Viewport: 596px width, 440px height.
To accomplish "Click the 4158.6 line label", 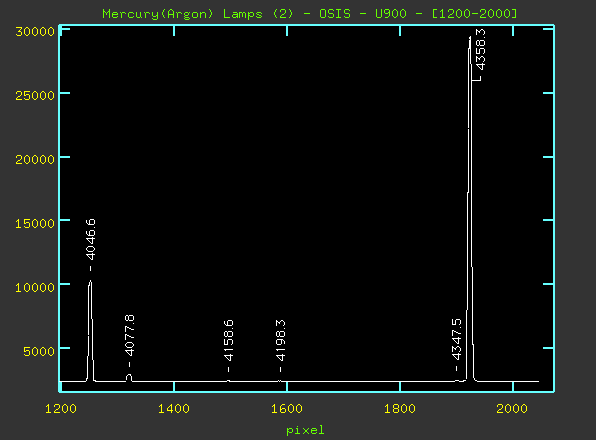I will 228,340.
